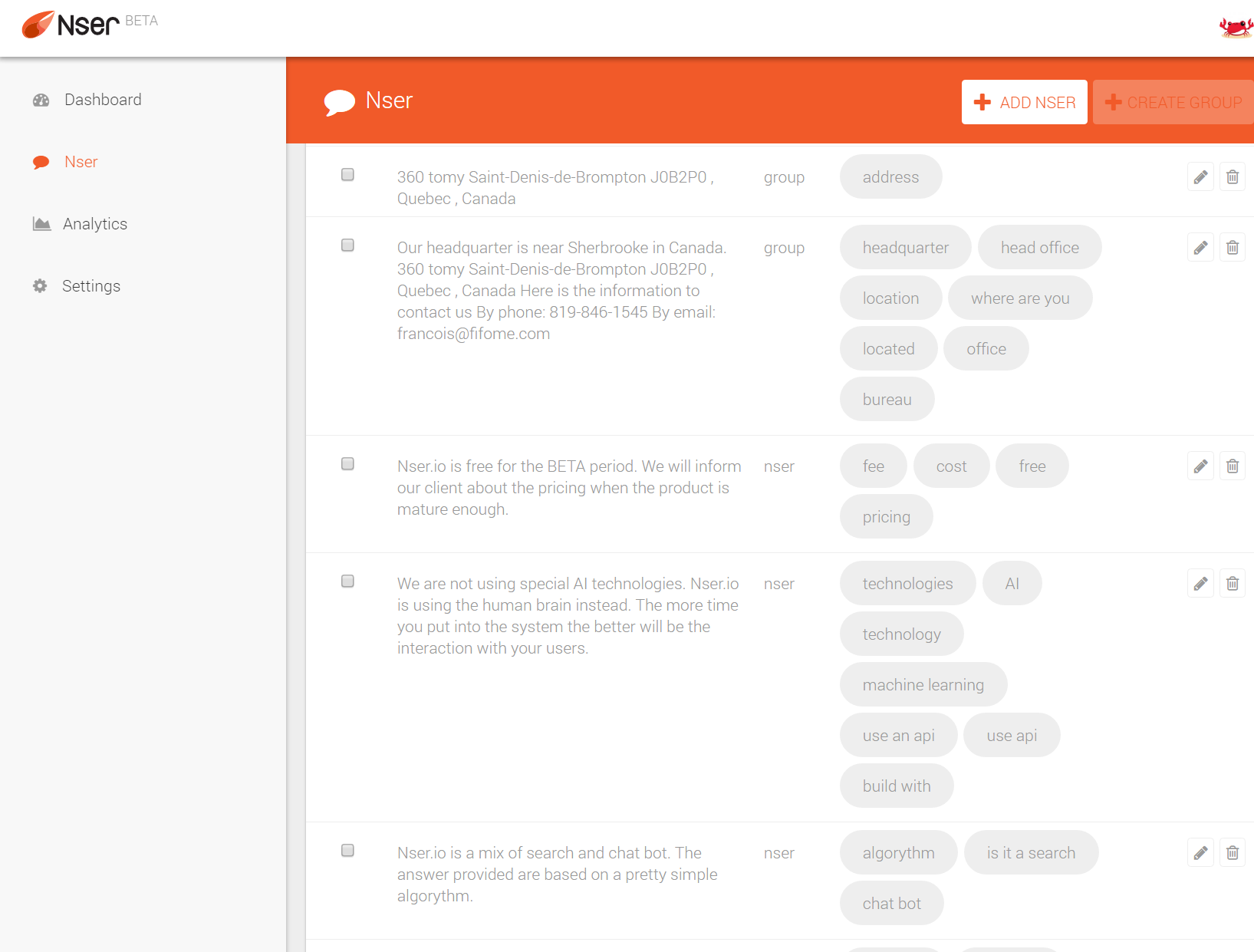Click the 360 tomy Saint-Denis-de-Brompton address text
1254x952 pixels.
(x=555, y=188)
